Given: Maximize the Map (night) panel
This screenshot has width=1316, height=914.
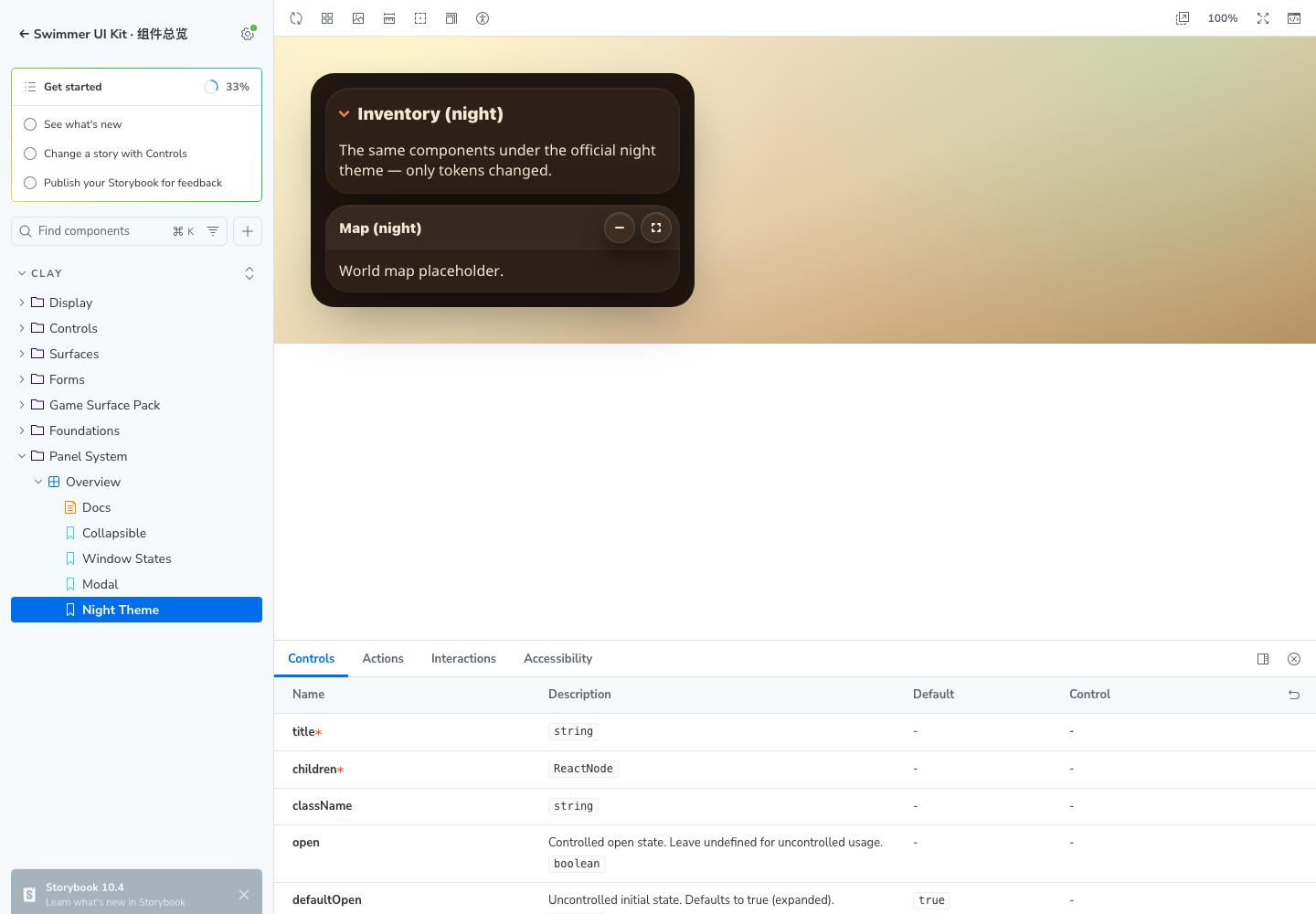Looking at the screenshot, I should pyautogui.click(x=656, y=228).
